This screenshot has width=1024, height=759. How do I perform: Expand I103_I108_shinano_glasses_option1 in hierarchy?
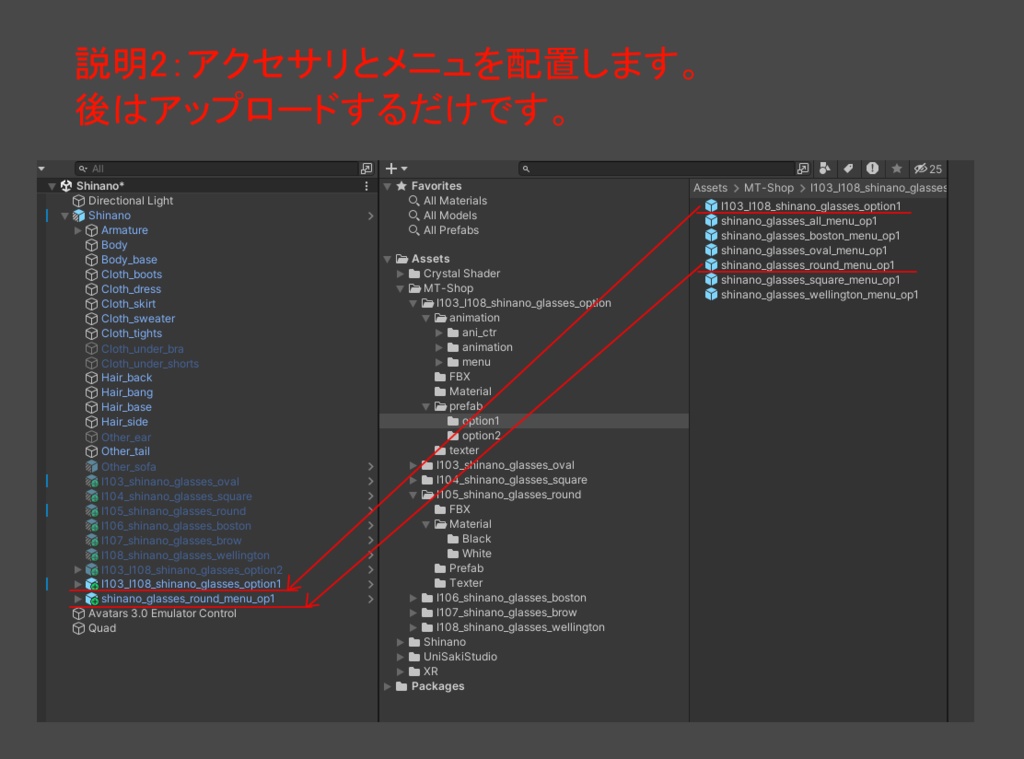[x=78, y=584]
